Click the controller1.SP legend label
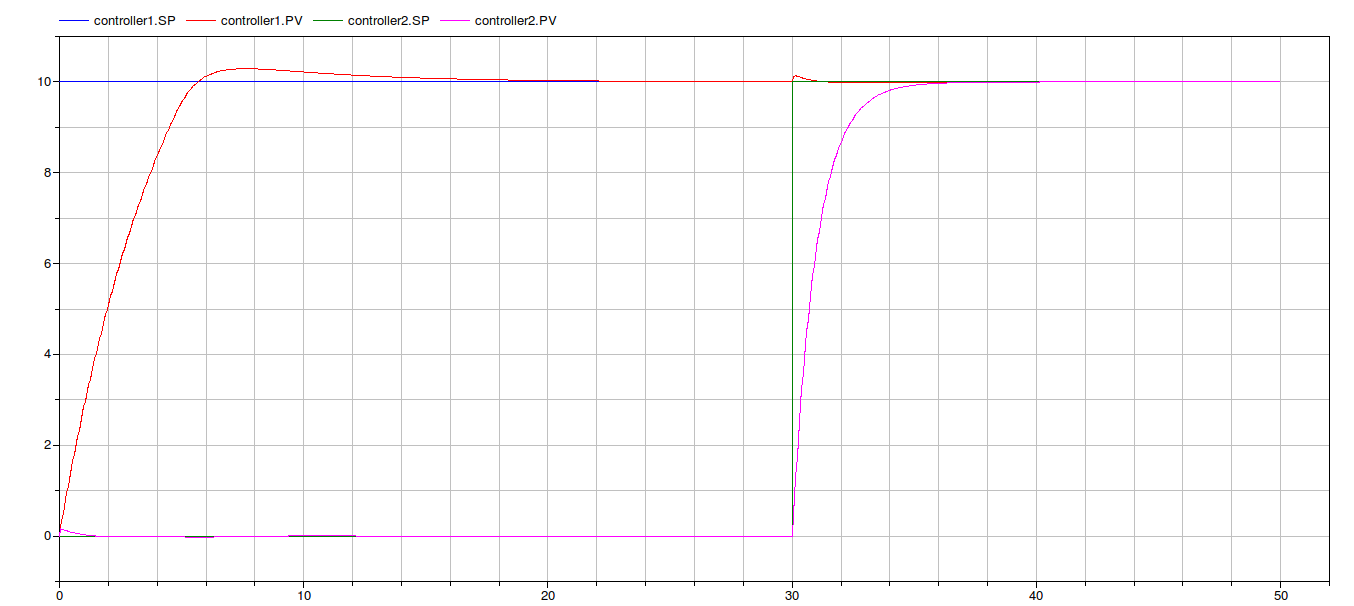 click(x=134, y=21)
